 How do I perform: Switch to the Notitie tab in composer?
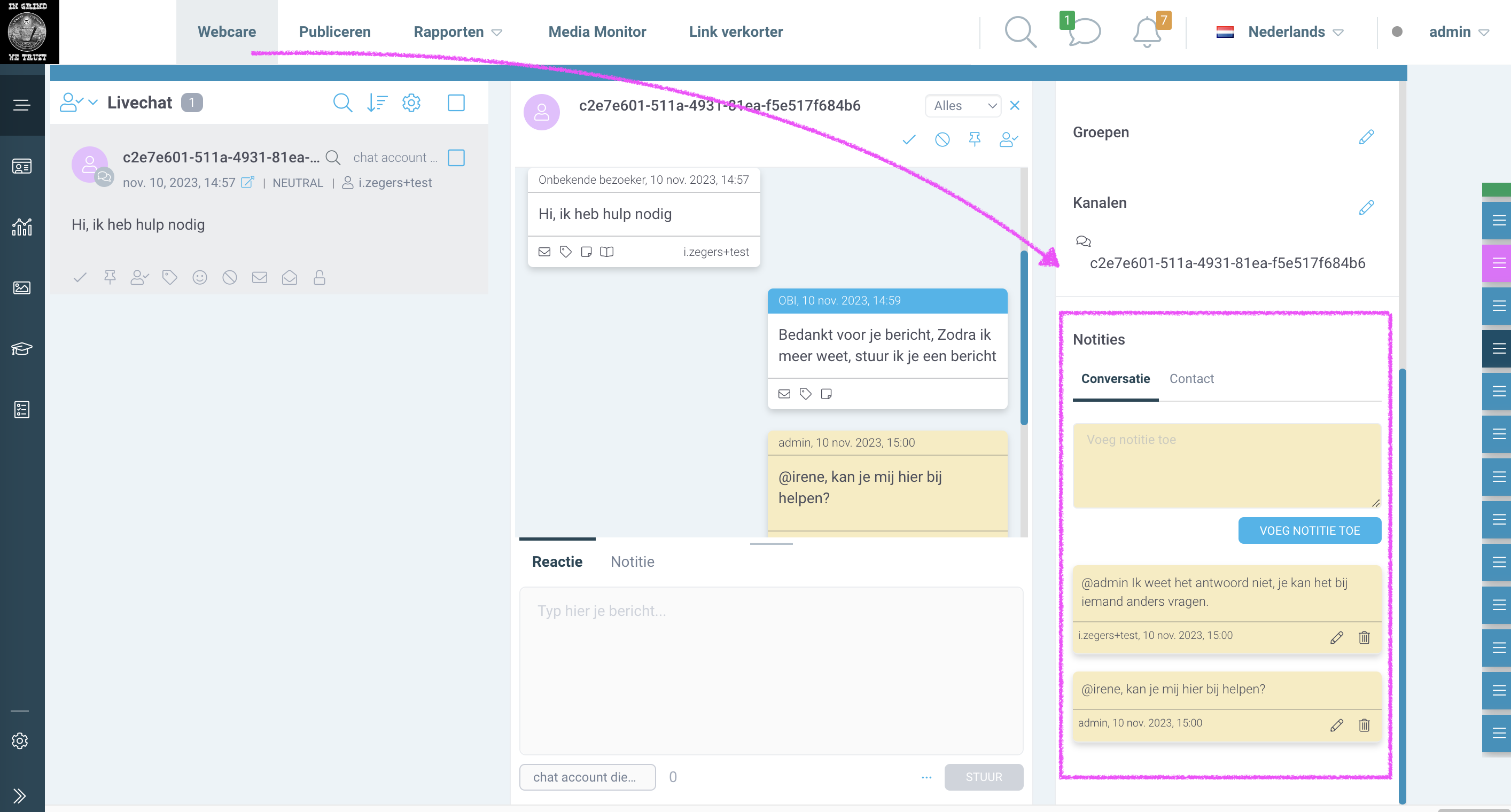tap(632, 561)
